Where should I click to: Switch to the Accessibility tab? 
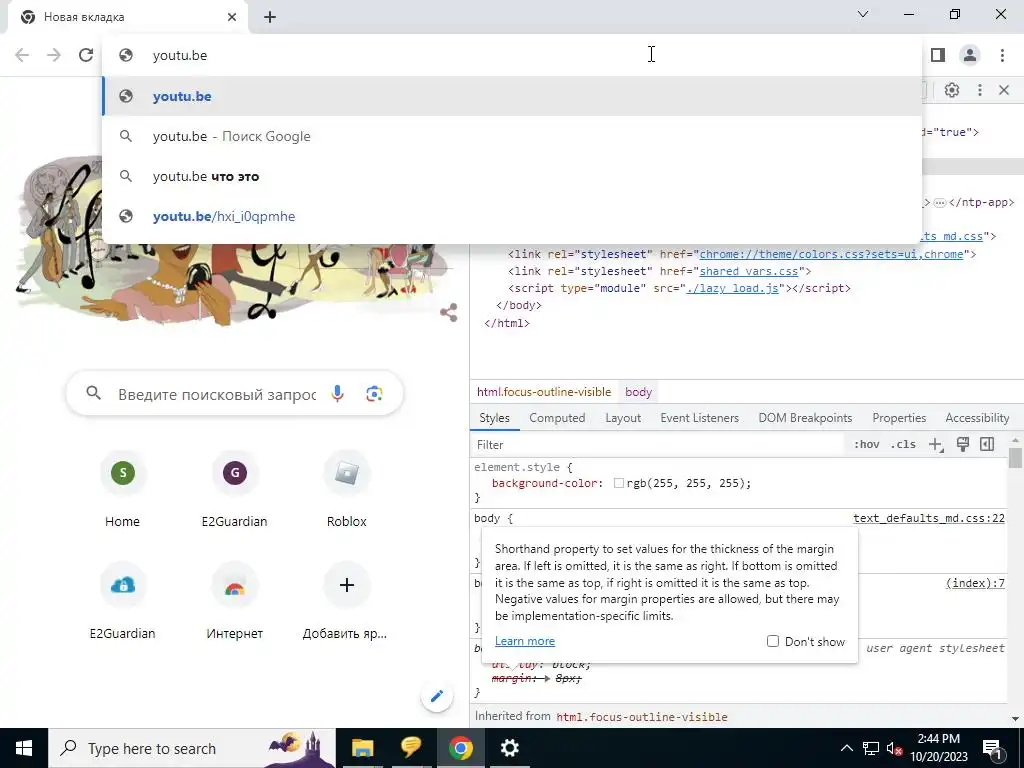tap(977, 418)
